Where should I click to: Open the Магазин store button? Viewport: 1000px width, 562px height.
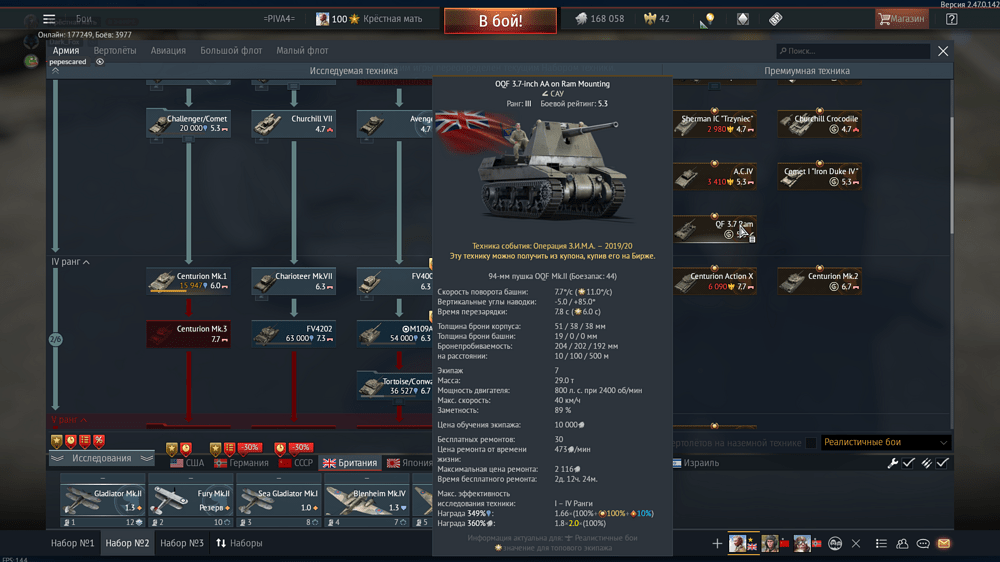902,19
